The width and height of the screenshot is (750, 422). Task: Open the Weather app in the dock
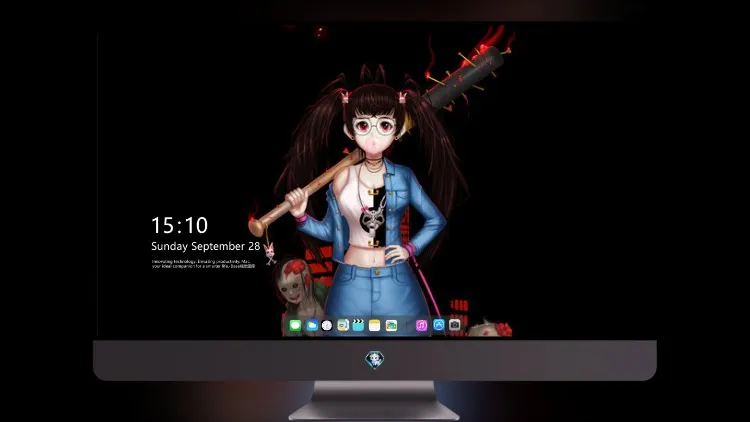pyautogui.click(x=311, y=325)
